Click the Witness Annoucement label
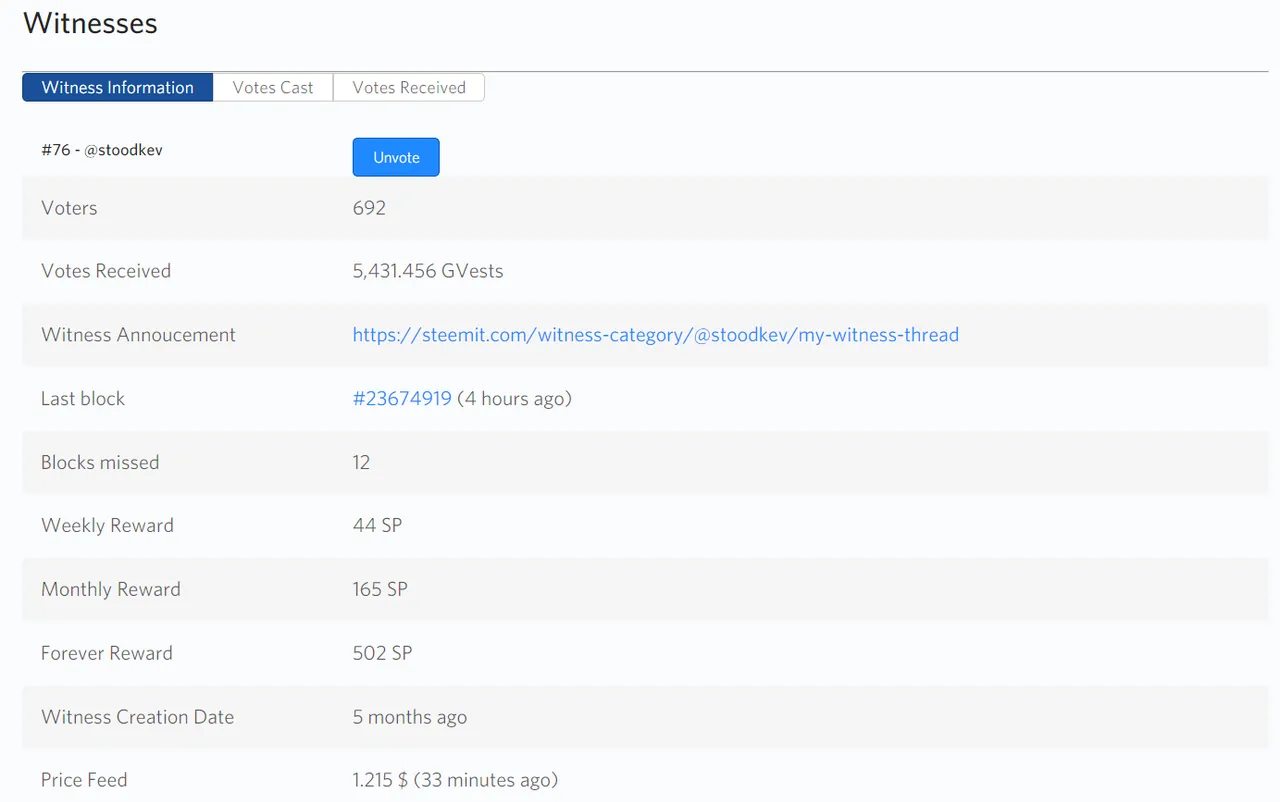This screenshot has width=1280, height=802. pyautogui.click(x=138, y=335)
